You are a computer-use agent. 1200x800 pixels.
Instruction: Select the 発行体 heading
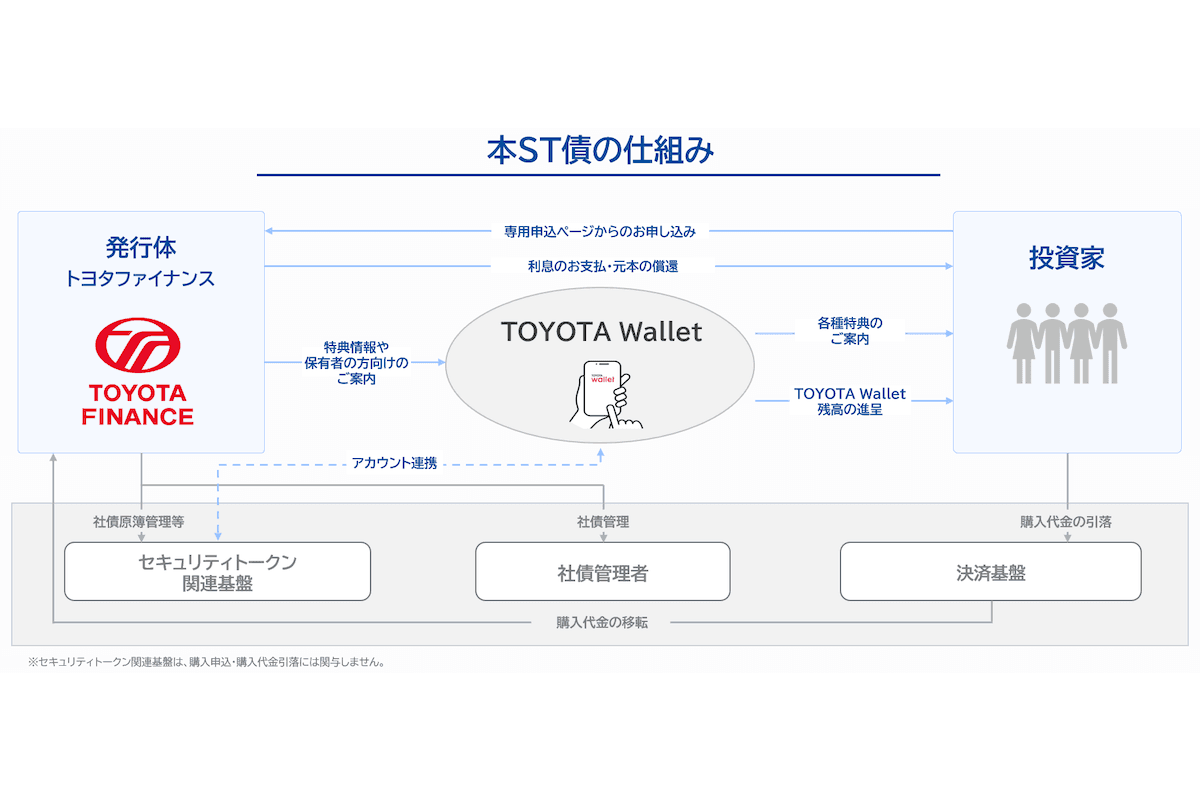pos(141,247)
